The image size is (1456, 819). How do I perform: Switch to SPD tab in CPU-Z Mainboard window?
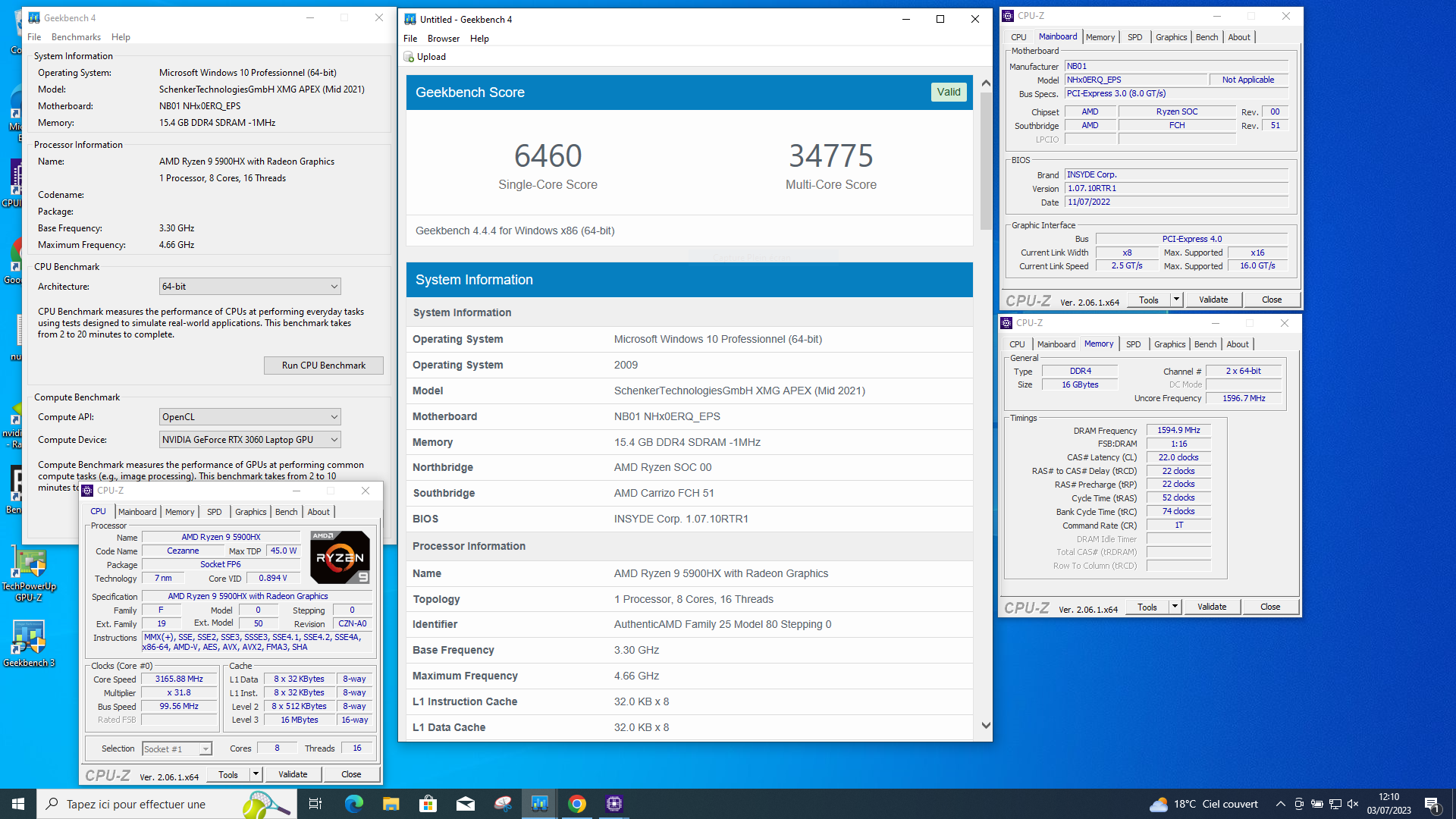click(1134, 37)
